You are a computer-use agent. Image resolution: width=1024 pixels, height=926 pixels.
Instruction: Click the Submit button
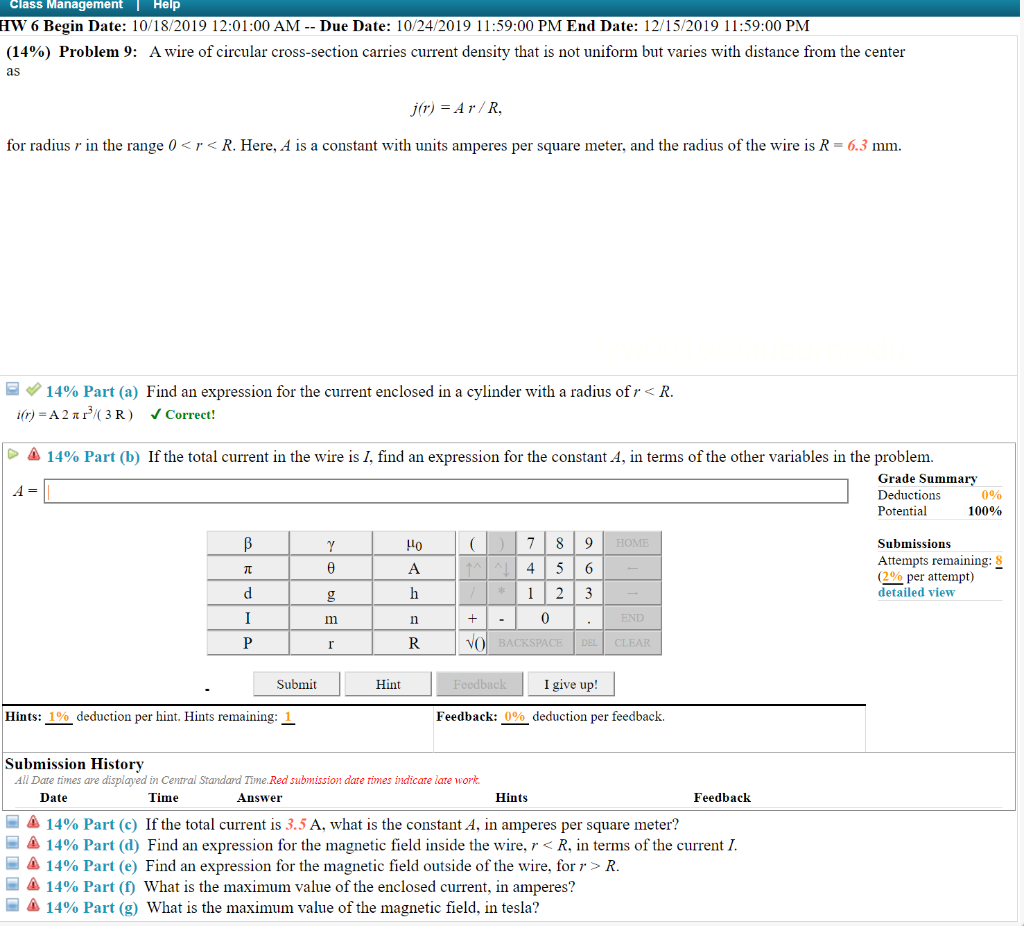(295, 683)
